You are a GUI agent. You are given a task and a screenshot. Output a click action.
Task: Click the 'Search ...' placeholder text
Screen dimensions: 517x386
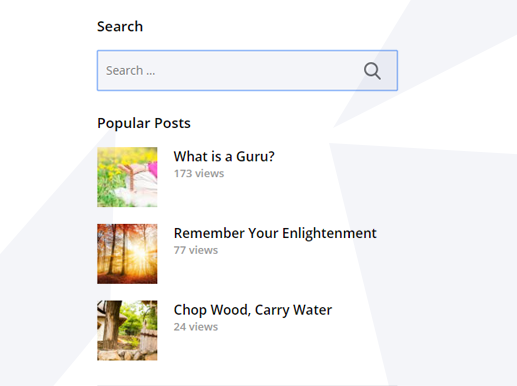(x=131, y=70)
